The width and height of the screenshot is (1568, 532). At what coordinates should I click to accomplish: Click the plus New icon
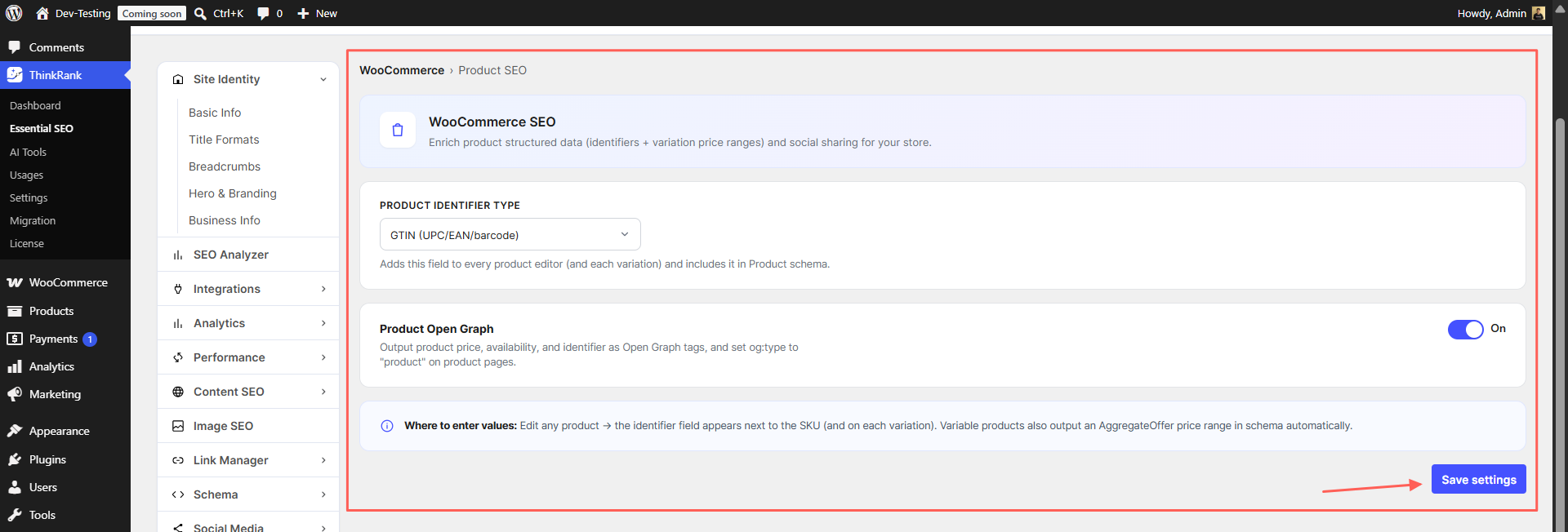[303, 13]
